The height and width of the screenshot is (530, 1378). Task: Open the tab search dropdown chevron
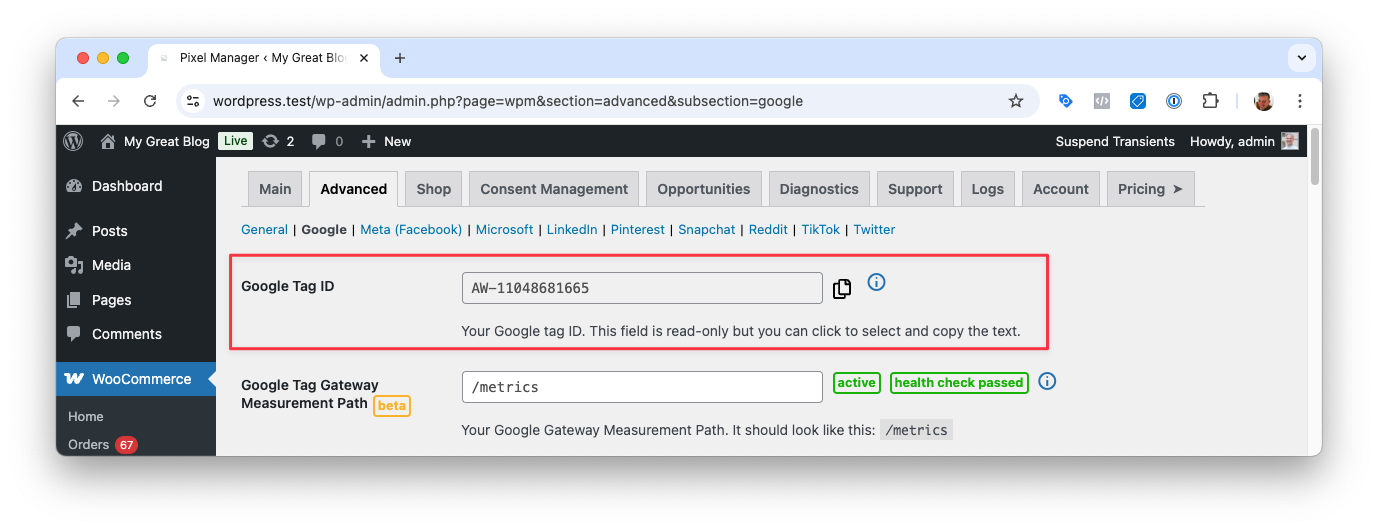(x=1302, y=58)
